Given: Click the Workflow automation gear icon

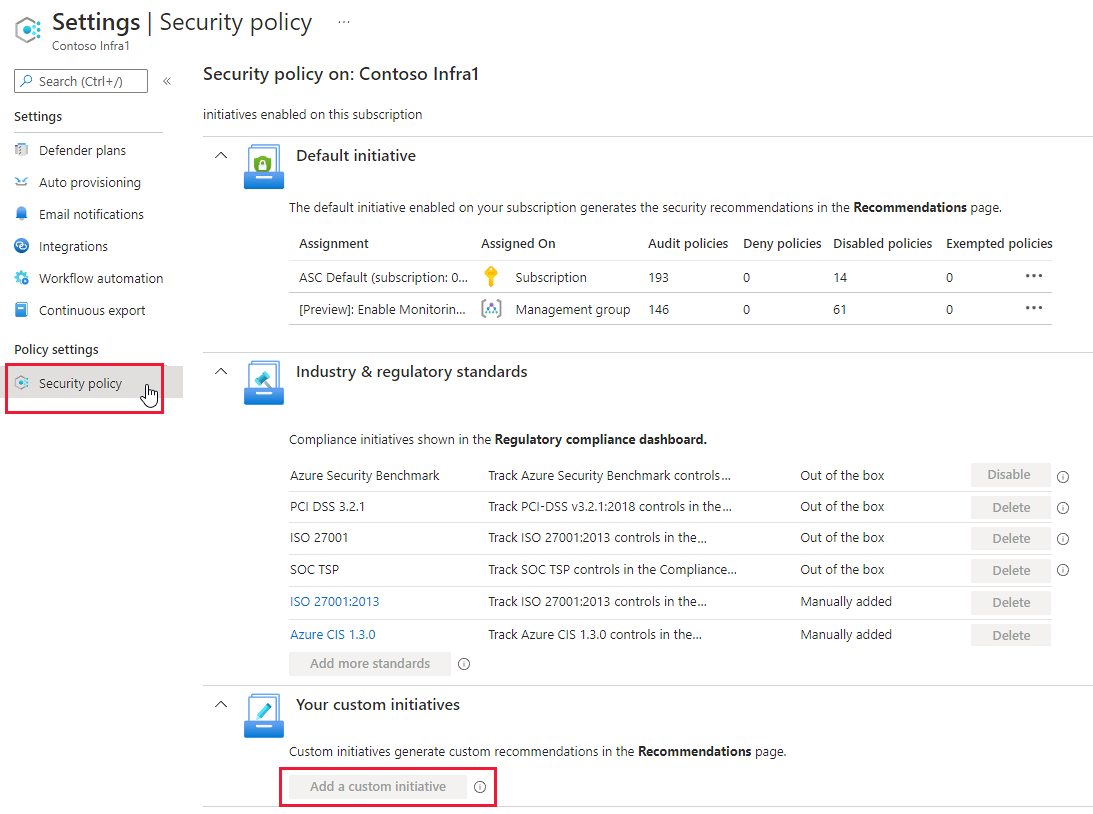Looking at the screenshot, I should click(21, 278).
